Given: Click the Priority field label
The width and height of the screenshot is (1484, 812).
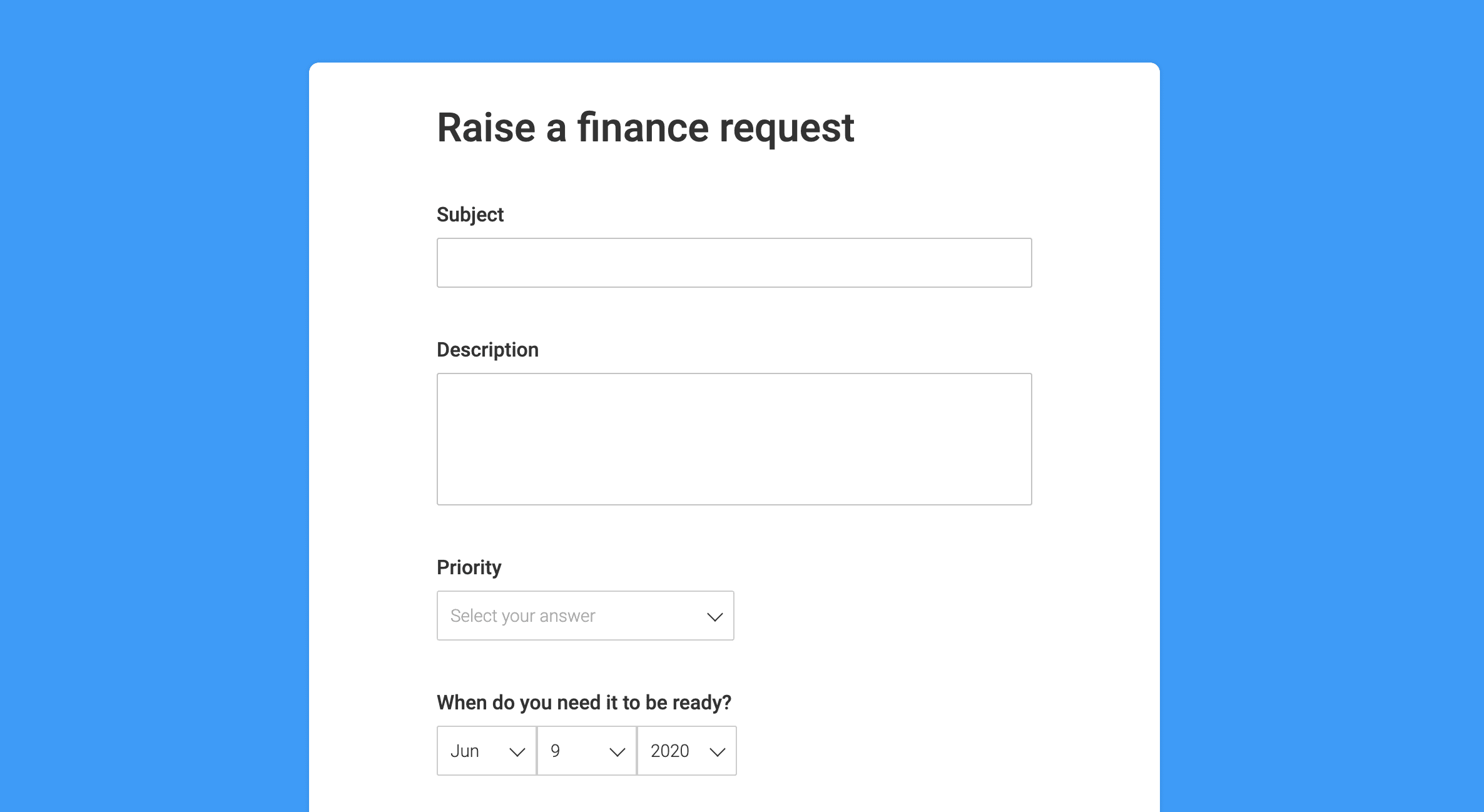Looking at the screenshot, I should tap(469, 567).
